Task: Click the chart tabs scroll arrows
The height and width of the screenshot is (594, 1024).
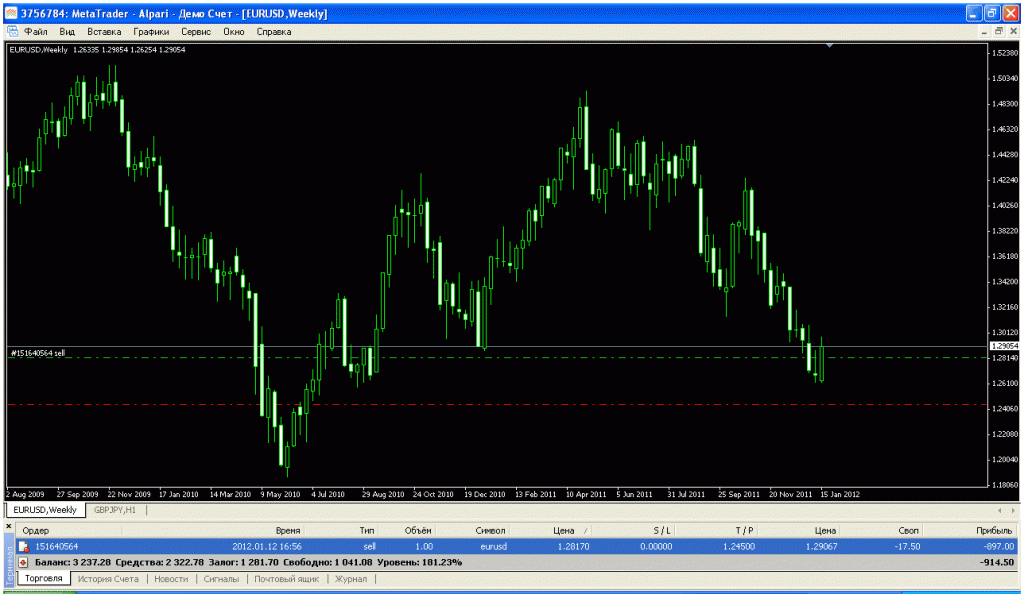Action: 1008,510
